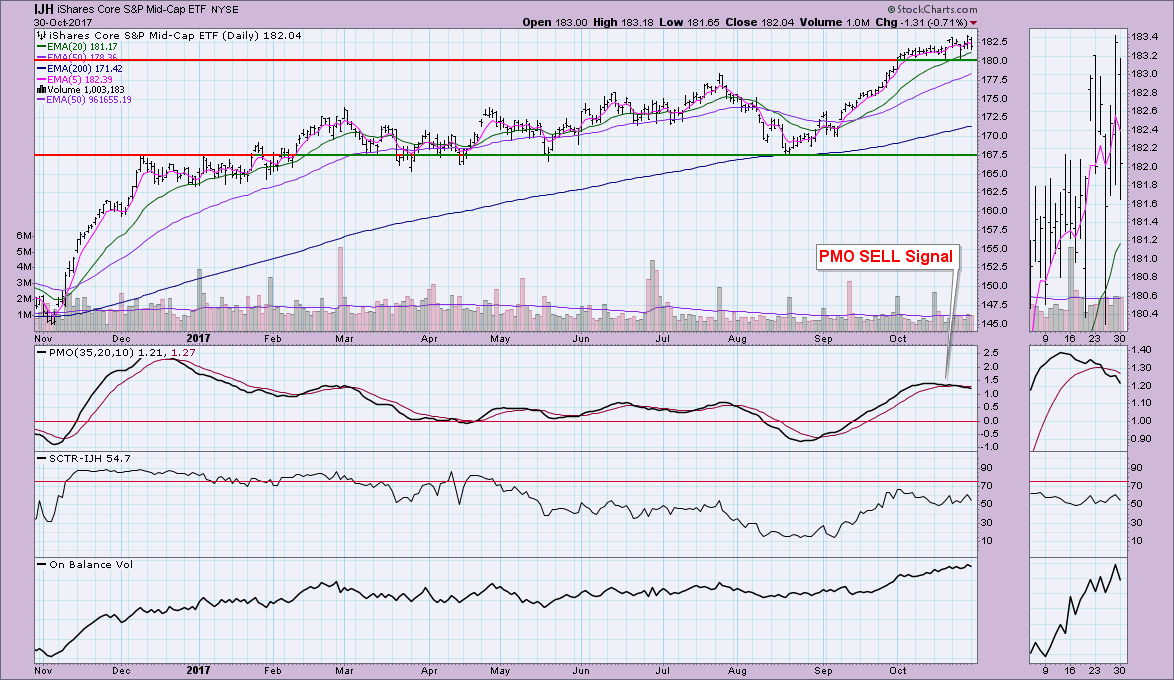The width and height of the screenshot is (1174, 680).
Task: Click the green EMA(20) line swatch
Action: pos(41,47)
